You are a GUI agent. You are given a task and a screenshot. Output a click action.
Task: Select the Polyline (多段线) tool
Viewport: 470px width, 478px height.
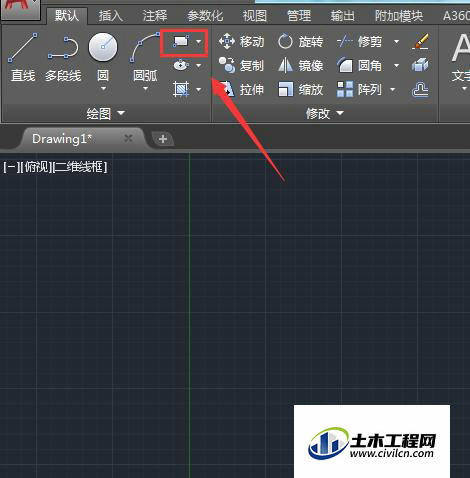63,57
